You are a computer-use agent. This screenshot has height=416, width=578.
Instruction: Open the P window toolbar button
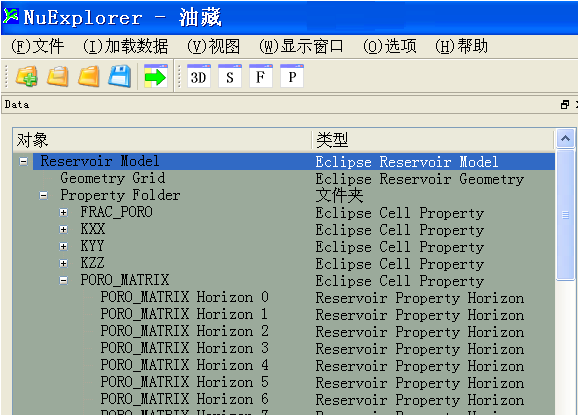click(x=292, y=76)
